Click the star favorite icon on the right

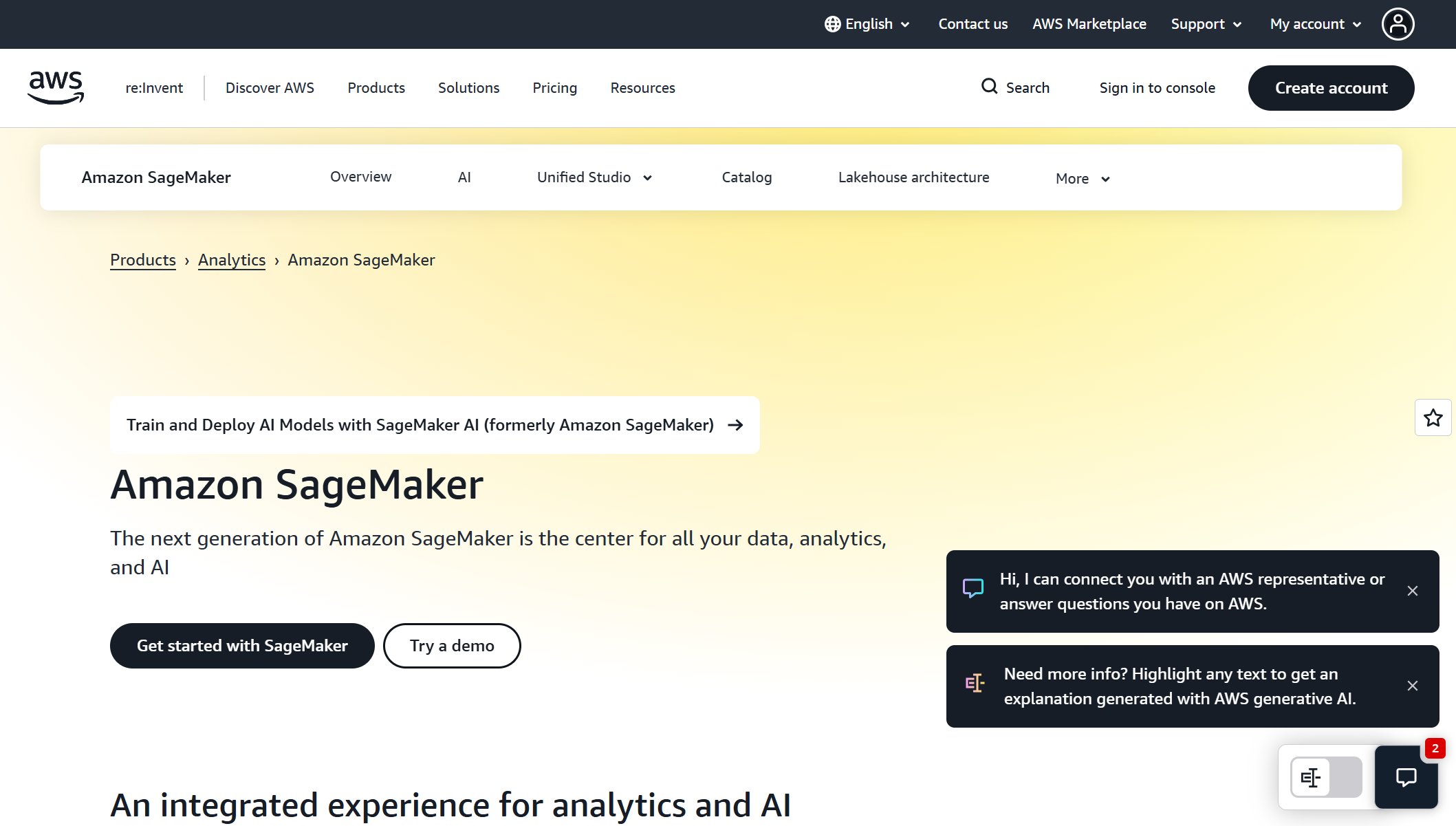point(1433,417)
